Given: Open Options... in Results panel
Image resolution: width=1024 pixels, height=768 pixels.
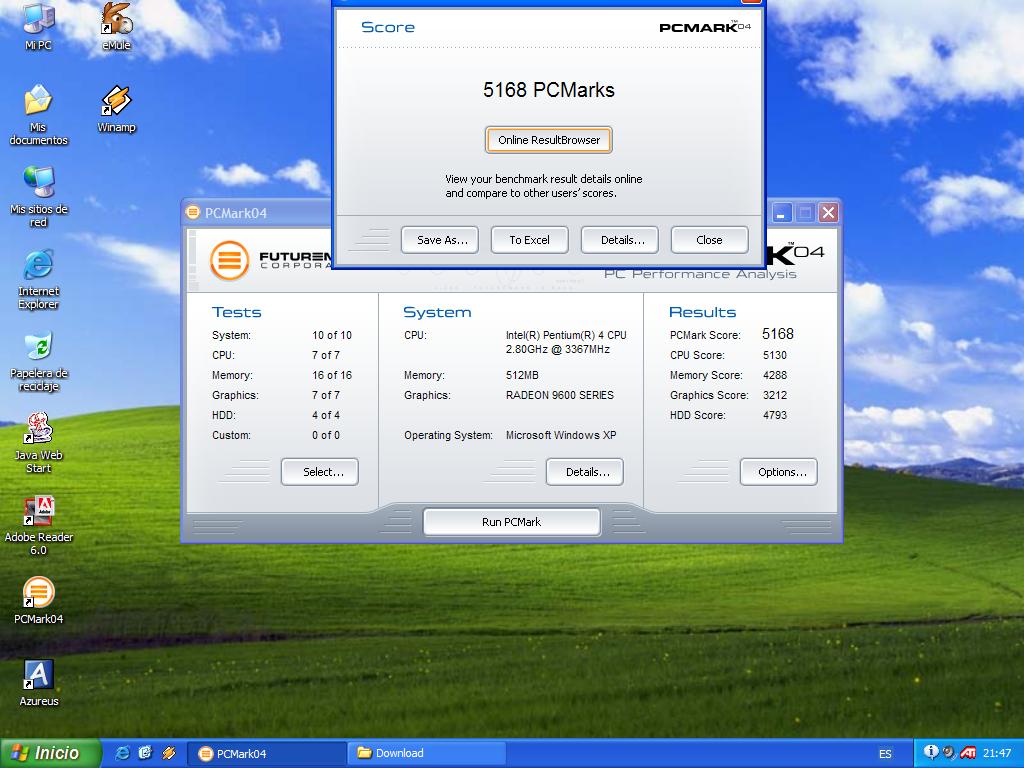Looking at the screenshot, I should click(x=779, y=472).
